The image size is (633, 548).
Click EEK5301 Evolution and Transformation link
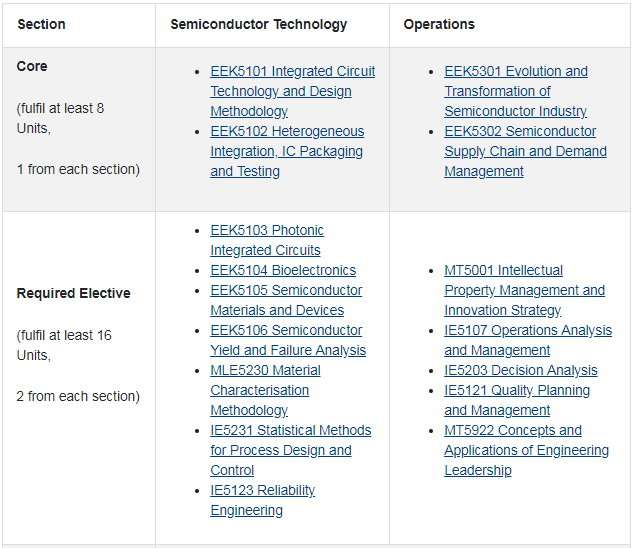click(x=516, y=91)
